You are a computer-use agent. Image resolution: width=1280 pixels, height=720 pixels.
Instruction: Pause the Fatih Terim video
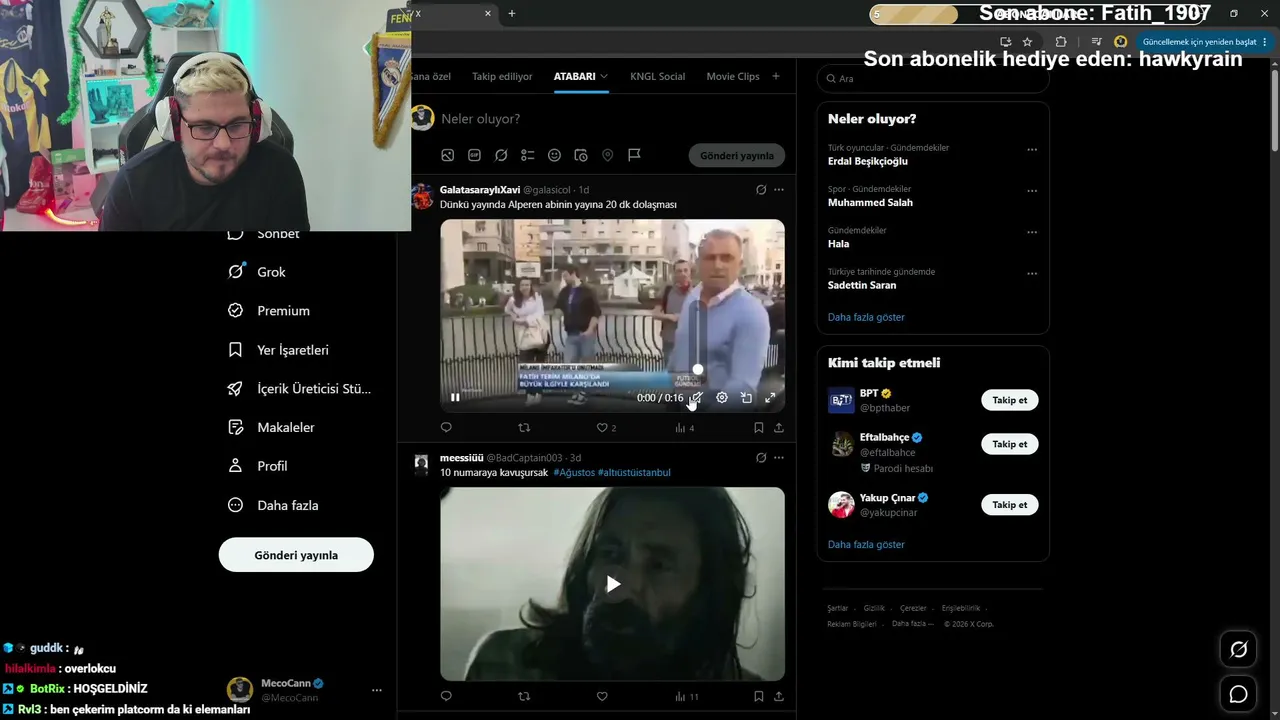[455, 397]
